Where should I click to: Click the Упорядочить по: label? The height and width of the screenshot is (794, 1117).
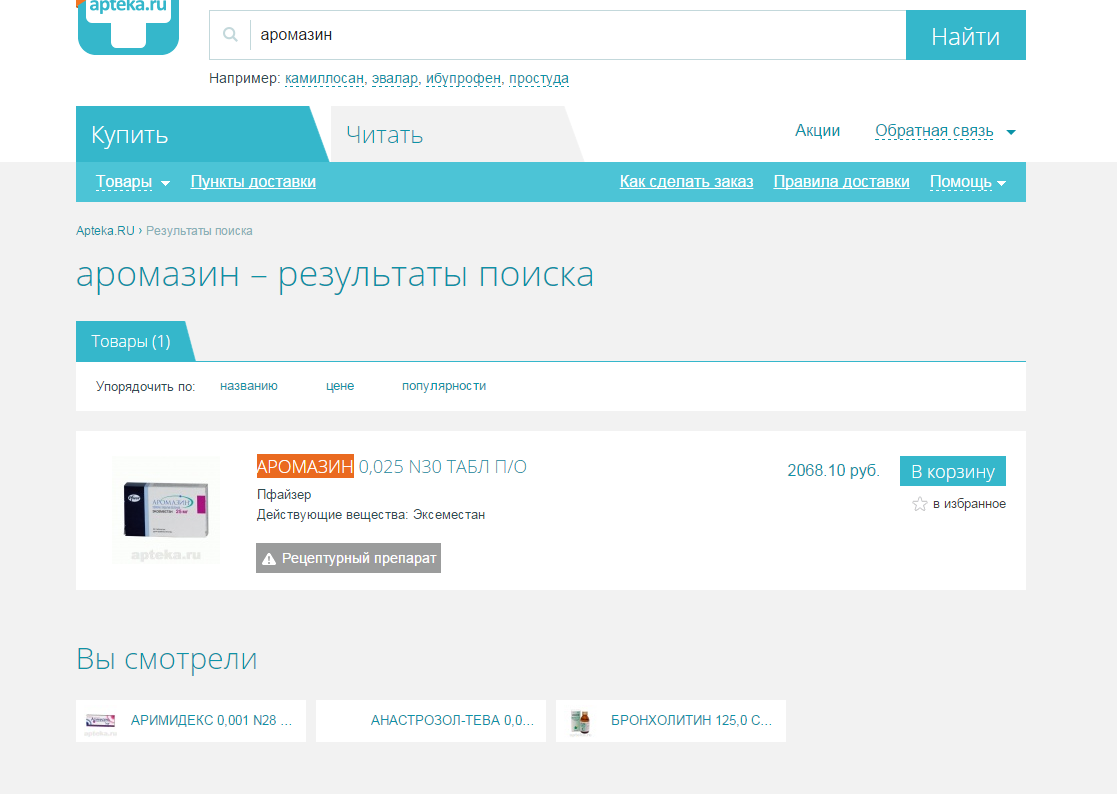coord(145,387)
